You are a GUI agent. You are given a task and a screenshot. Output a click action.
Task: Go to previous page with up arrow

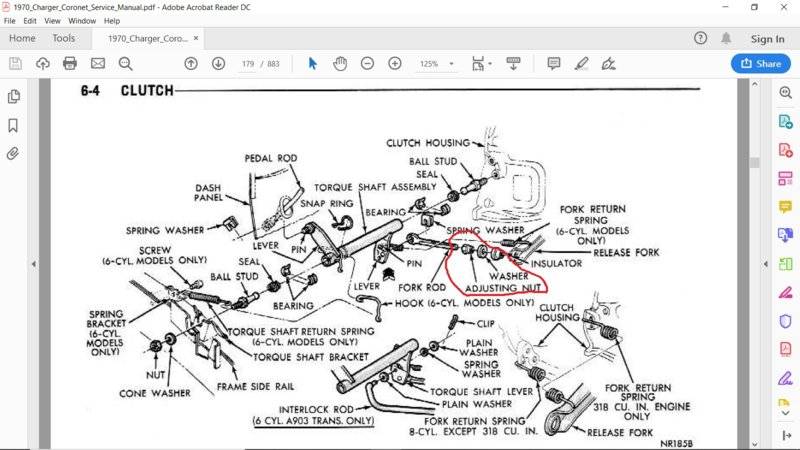pyautogui.click(x=191, y=63)
